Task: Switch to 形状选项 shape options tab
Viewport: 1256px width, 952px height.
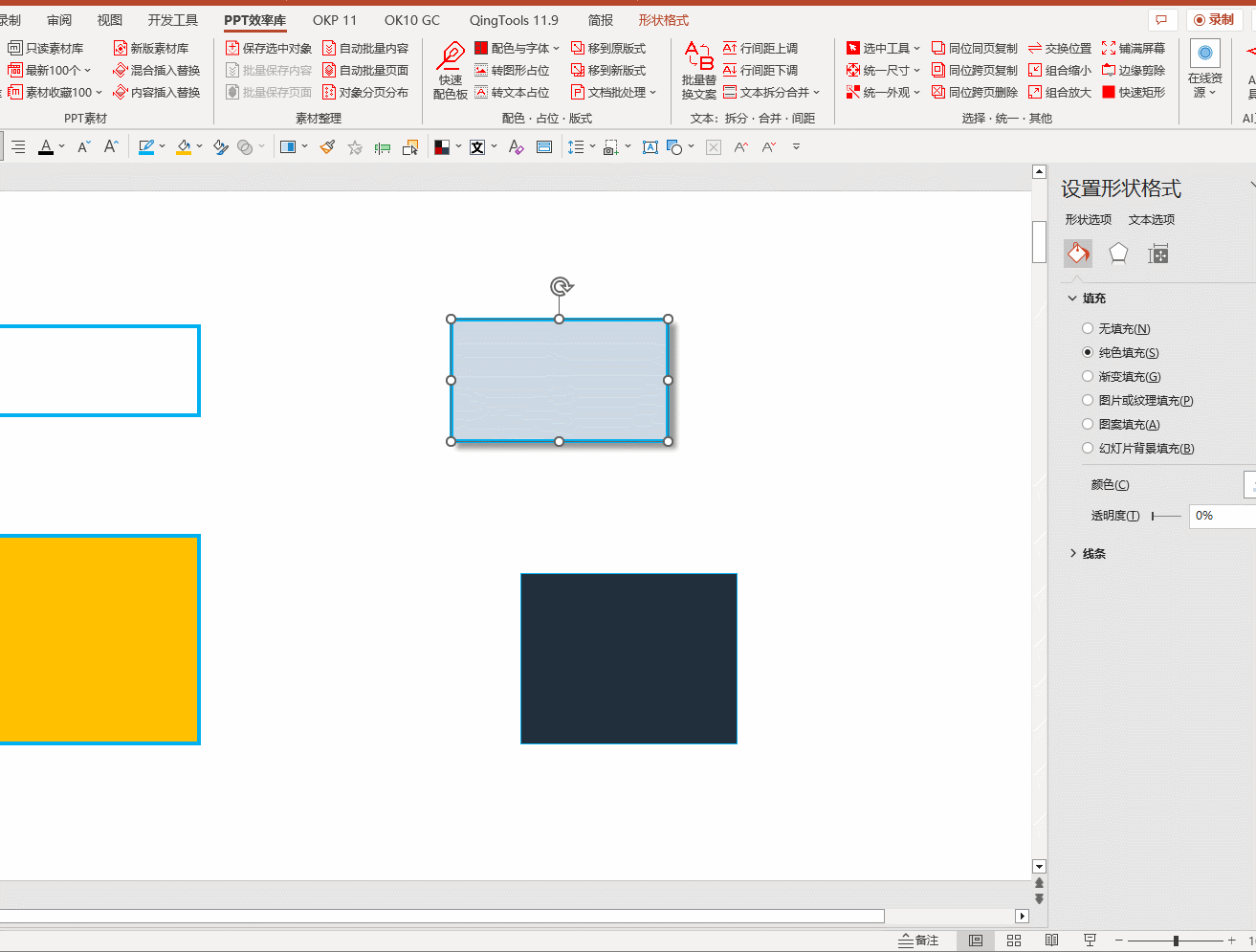Action: pos(1089,219)
